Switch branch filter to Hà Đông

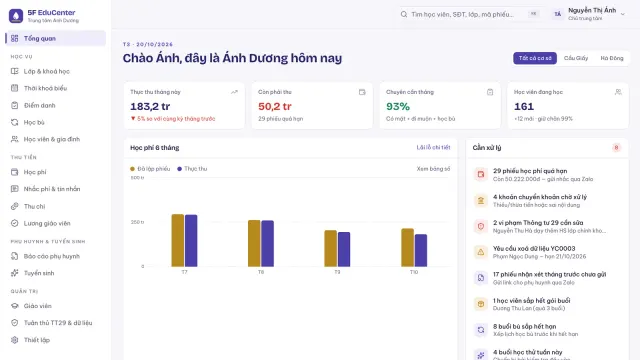pyautogui.click(x=612, y=58)
